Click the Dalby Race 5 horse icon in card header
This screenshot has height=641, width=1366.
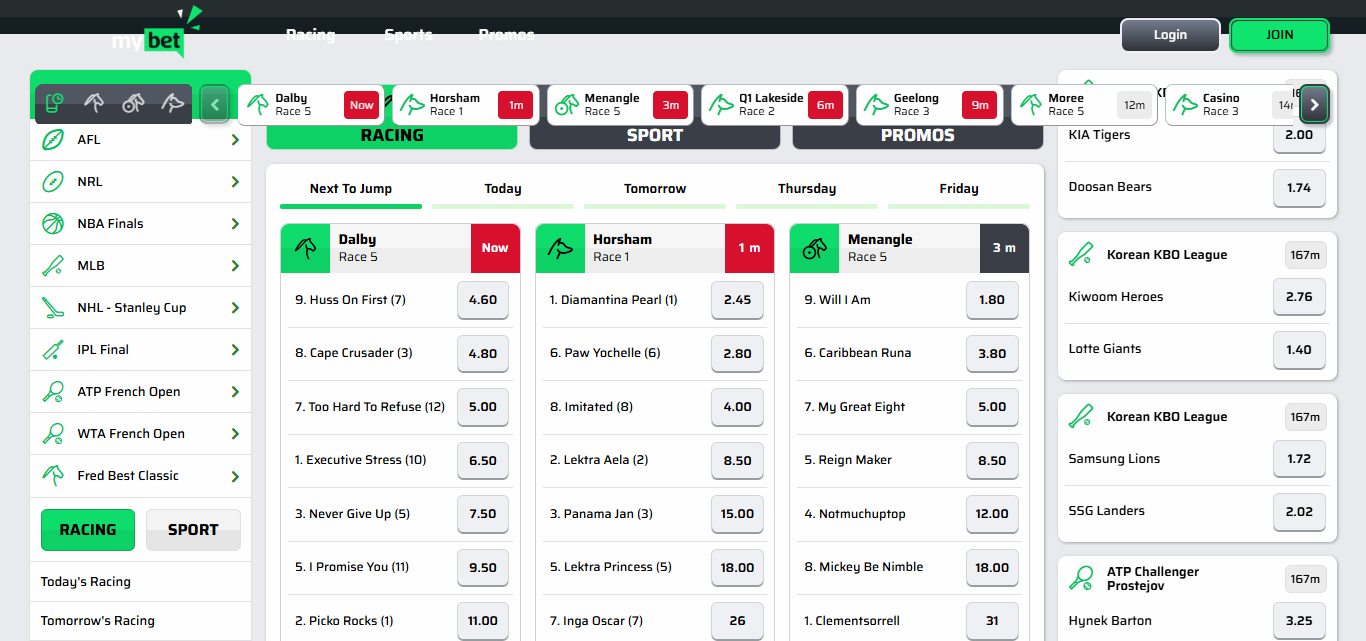click(x=306, y=248)
